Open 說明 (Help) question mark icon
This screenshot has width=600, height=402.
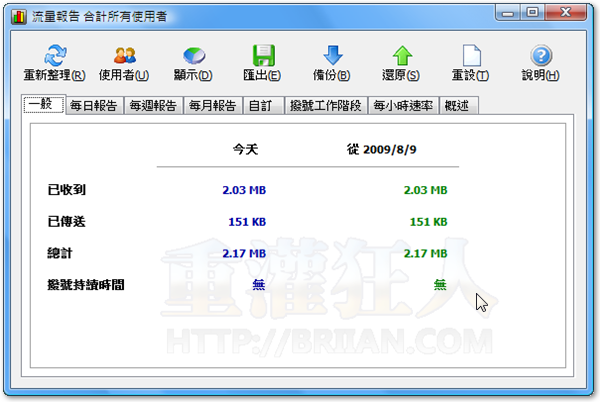tap(541, 56)
